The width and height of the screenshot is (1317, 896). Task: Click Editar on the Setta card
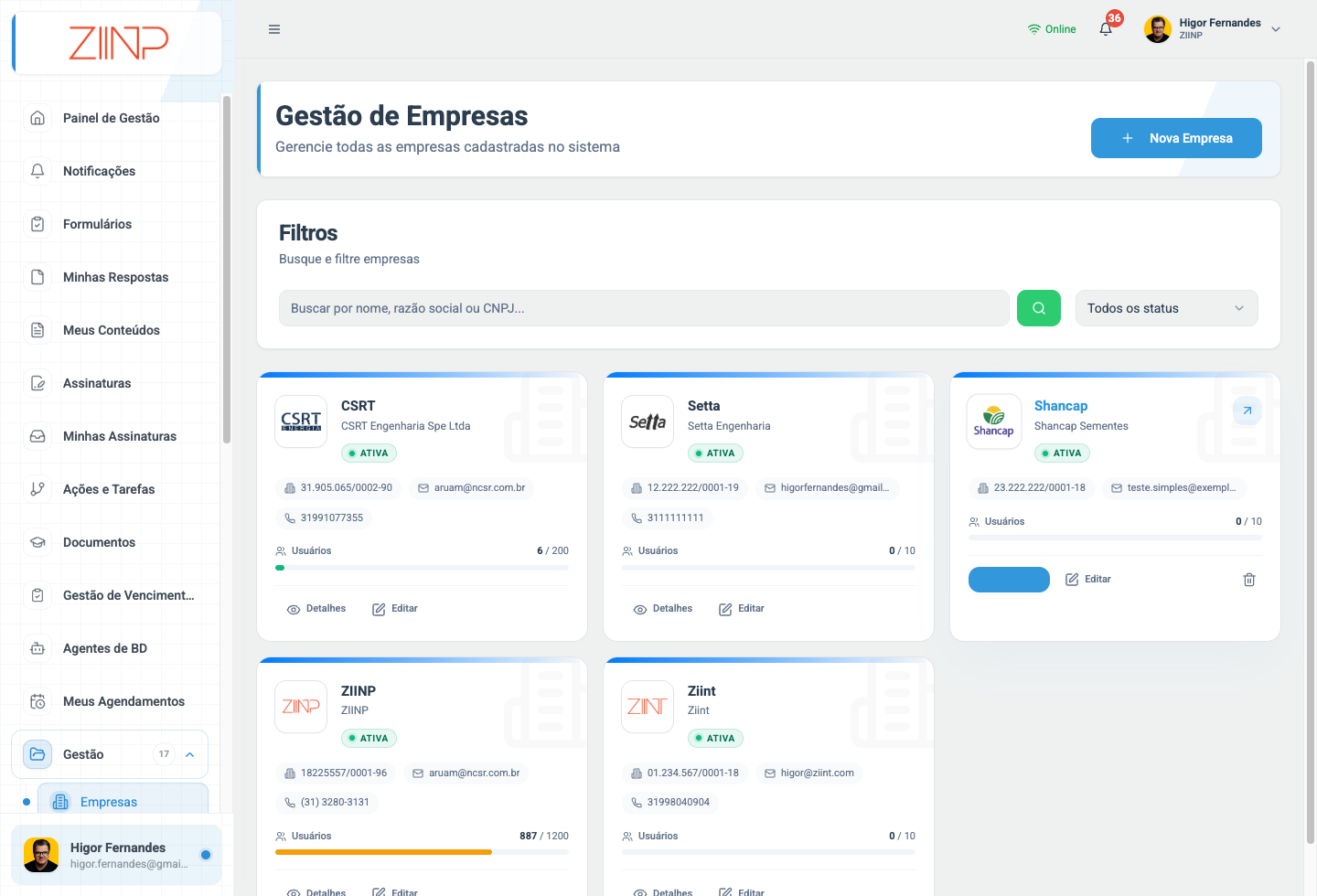pyautogui.click(x=742, y=609)
